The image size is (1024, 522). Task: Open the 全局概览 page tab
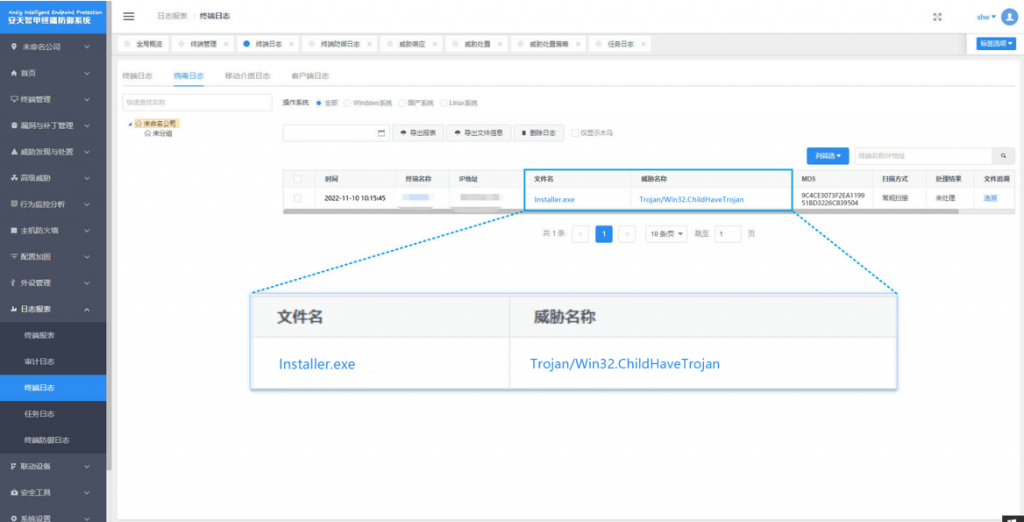pos(143,44)
